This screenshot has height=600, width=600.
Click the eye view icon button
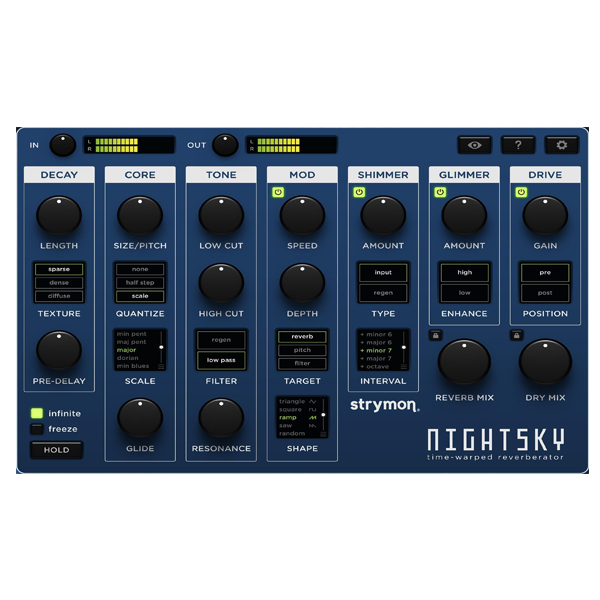tap(474, 145)
